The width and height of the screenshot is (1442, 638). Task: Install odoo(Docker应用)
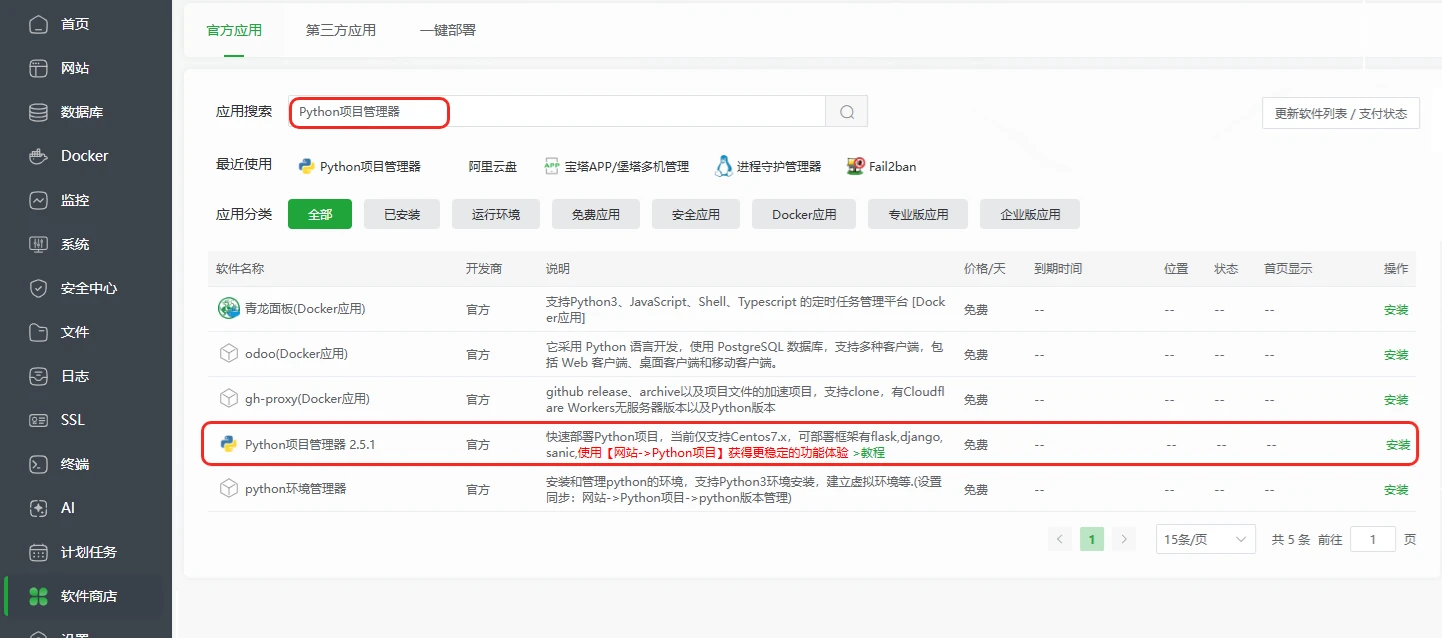(1396, 355)
